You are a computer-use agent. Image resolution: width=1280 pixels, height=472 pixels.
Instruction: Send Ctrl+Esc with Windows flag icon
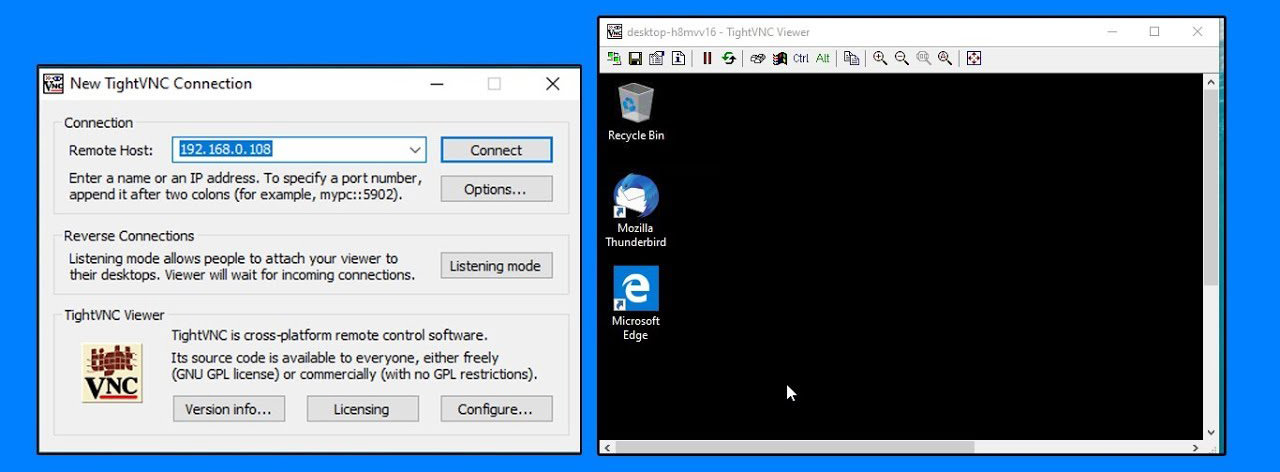(779, 59)
